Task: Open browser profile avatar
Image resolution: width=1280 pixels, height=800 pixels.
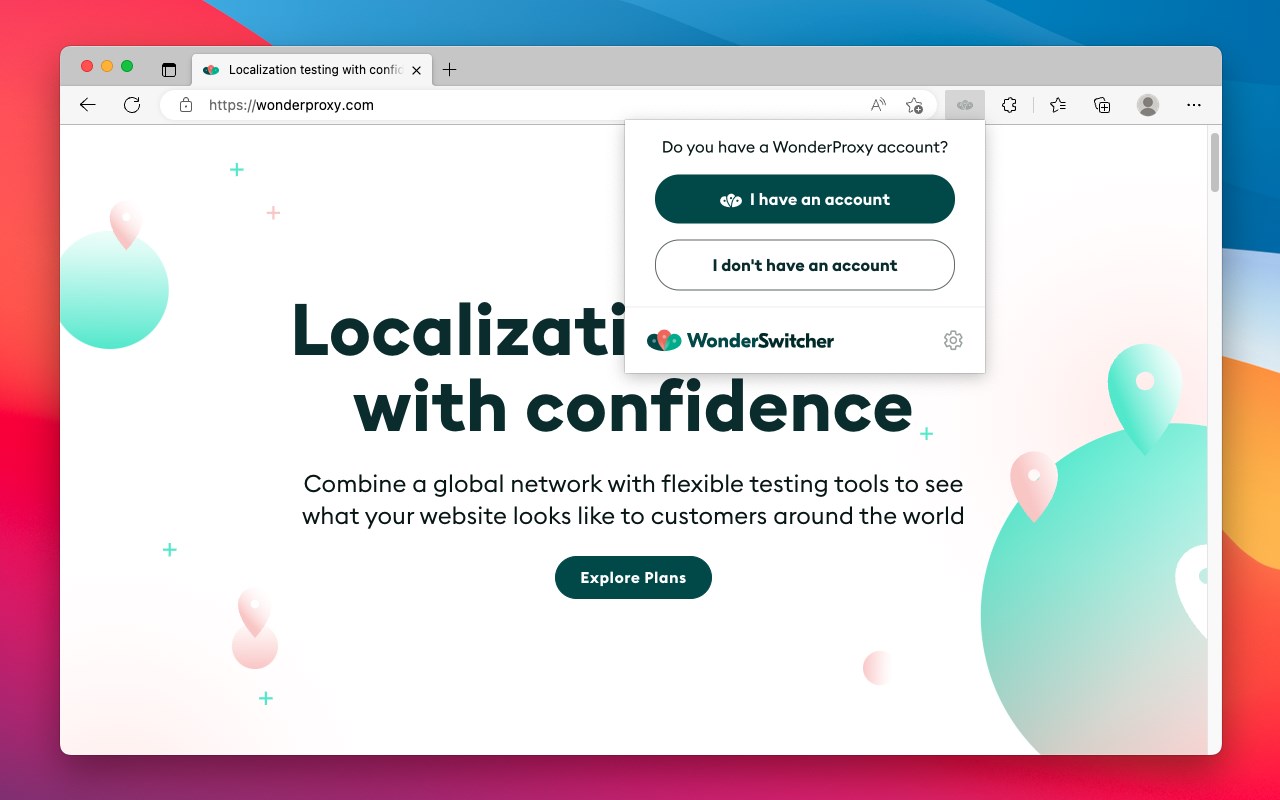Action: 1148,105
